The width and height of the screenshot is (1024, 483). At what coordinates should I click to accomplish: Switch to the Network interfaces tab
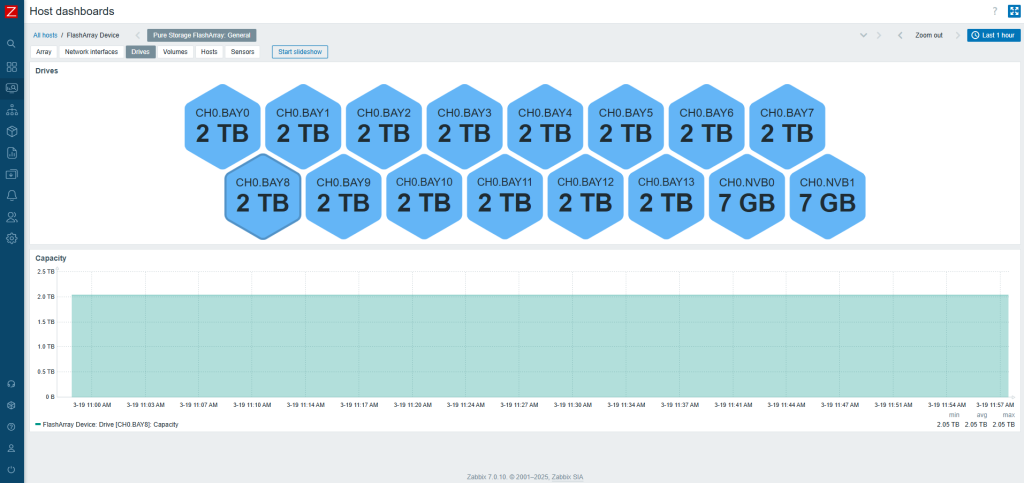point(91,52)
